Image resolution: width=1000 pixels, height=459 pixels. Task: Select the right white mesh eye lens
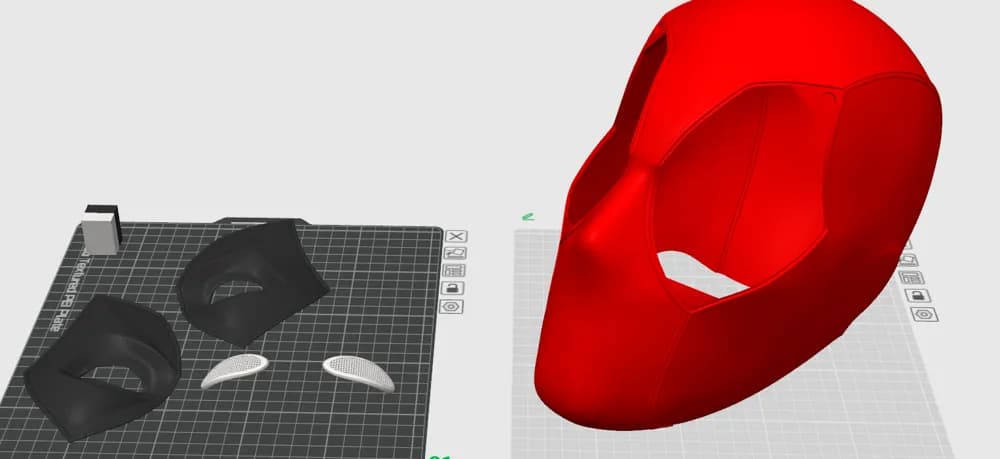click(357, 370)
